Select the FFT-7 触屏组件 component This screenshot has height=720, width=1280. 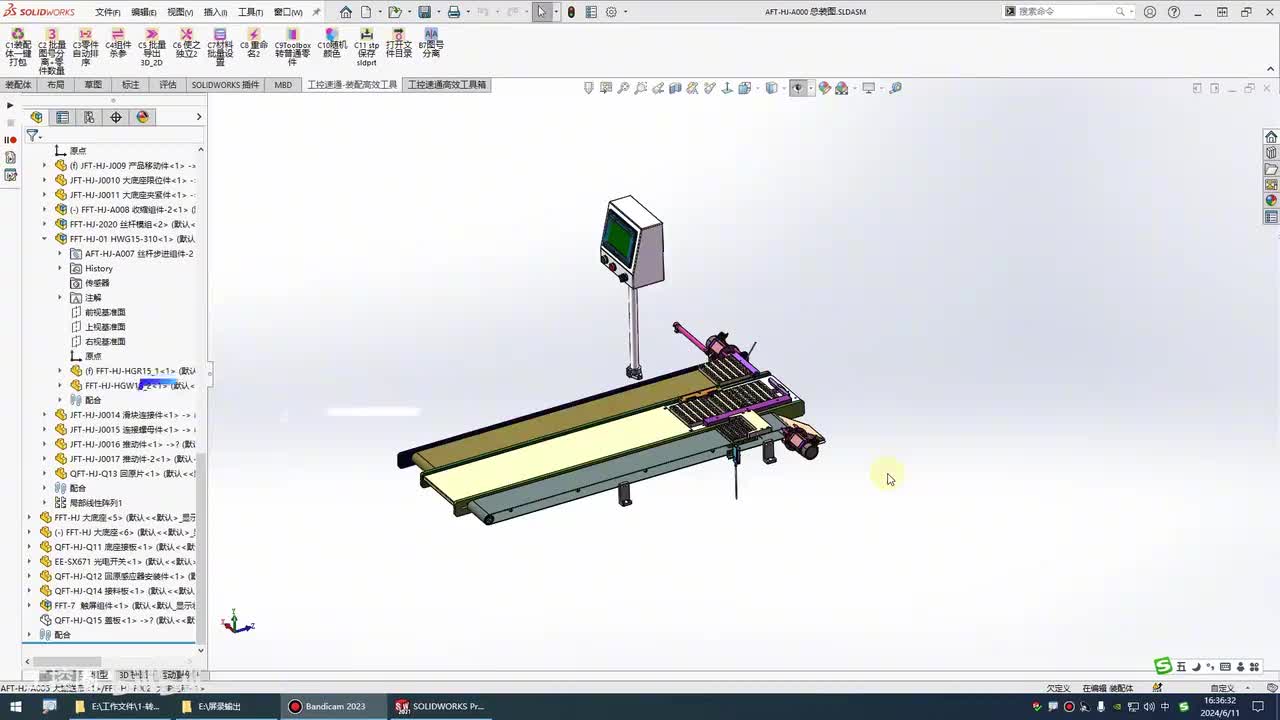tap(118, 606)
